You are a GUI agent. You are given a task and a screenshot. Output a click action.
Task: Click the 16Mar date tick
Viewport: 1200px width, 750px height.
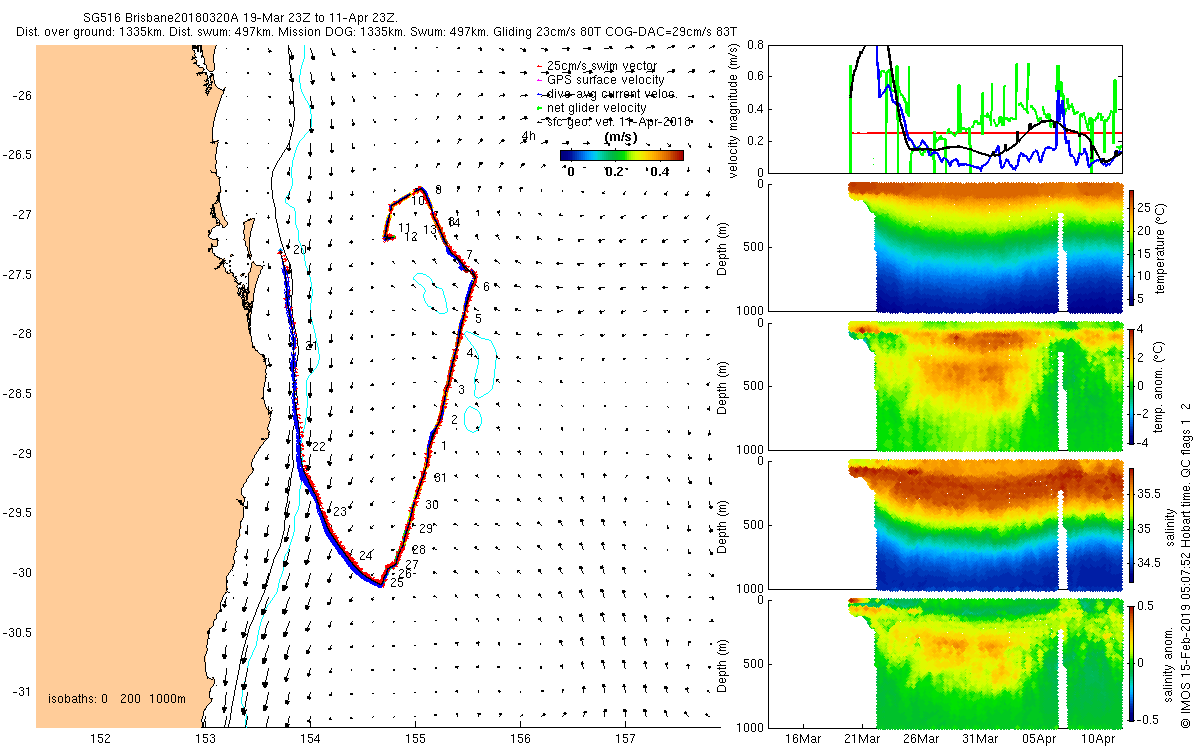[x=802, y=738]
